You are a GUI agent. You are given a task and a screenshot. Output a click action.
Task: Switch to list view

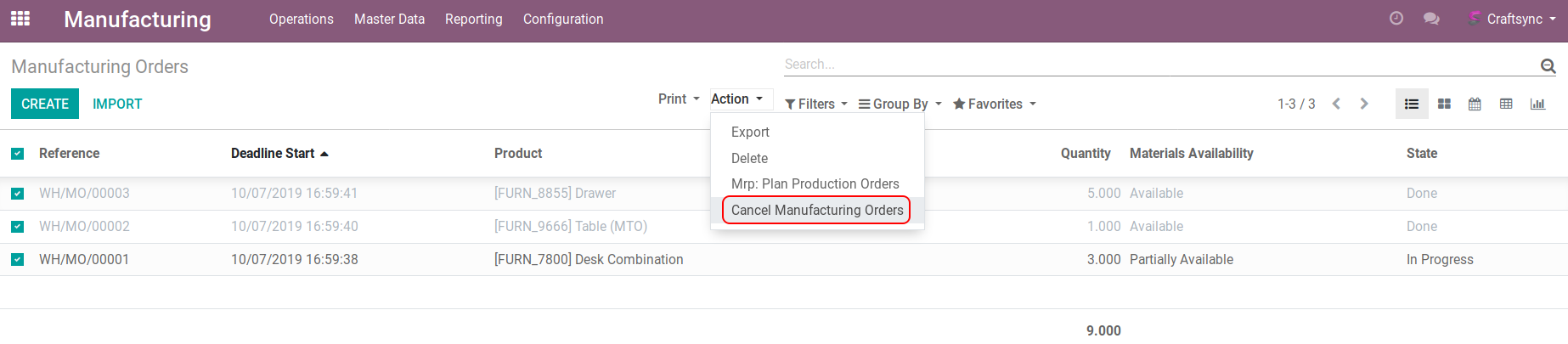(1412, 104)
